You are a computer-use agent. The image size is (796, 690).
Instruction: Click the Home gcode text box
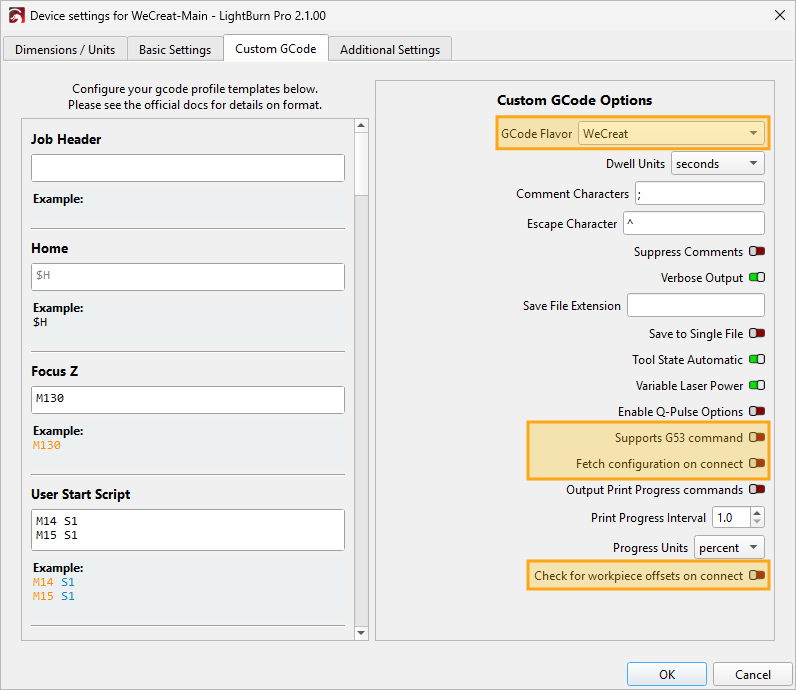(x=188, y=277)
